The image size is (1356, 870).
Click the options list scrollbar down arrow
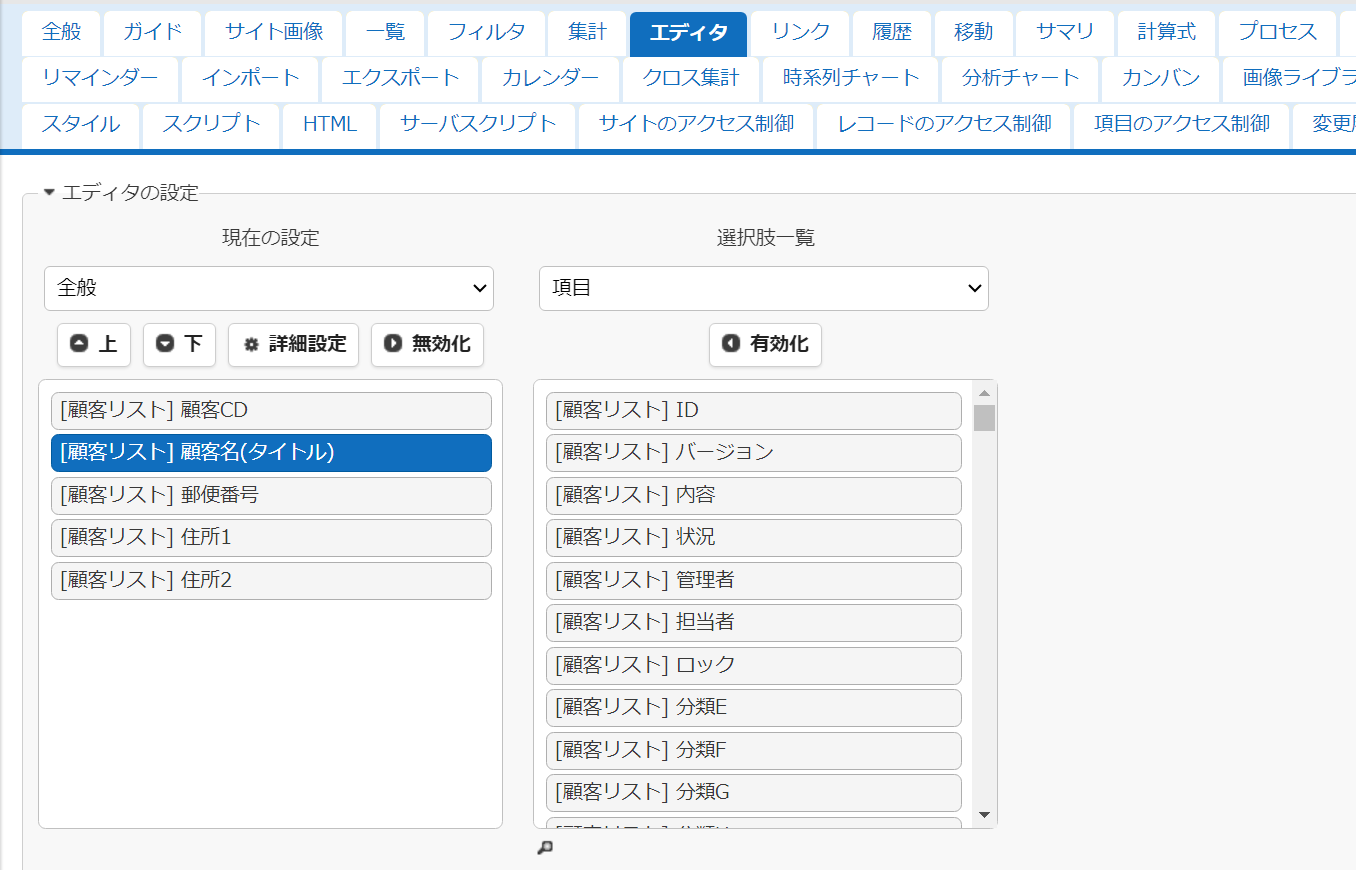click(x=984, y=816)
